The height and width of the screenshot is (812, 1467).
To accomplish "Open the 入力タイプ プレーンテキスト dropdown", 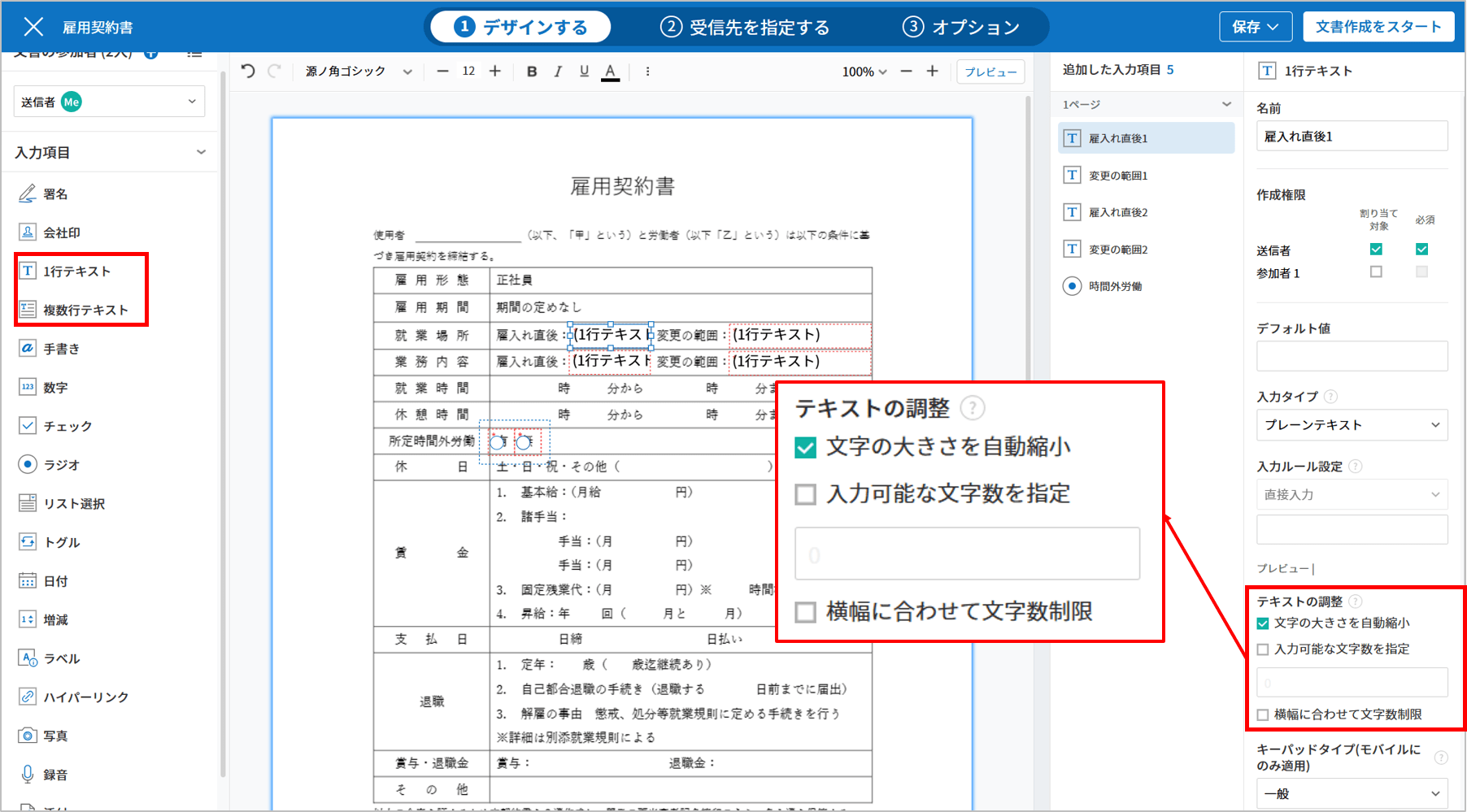I will [1352, 425].
